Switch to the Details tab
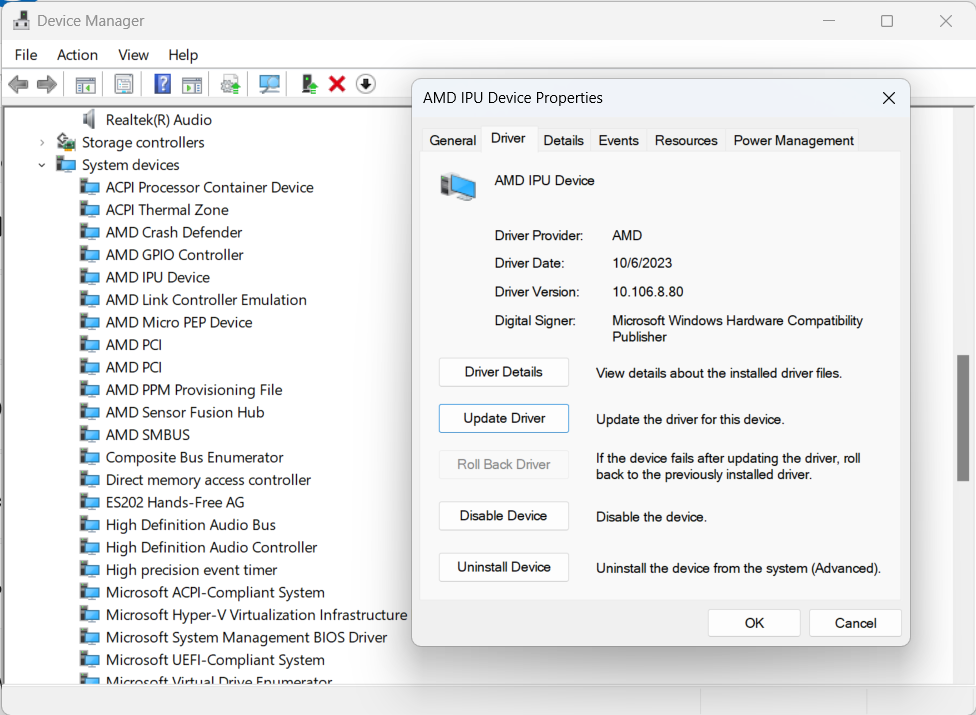 click(x=563, y=141)
